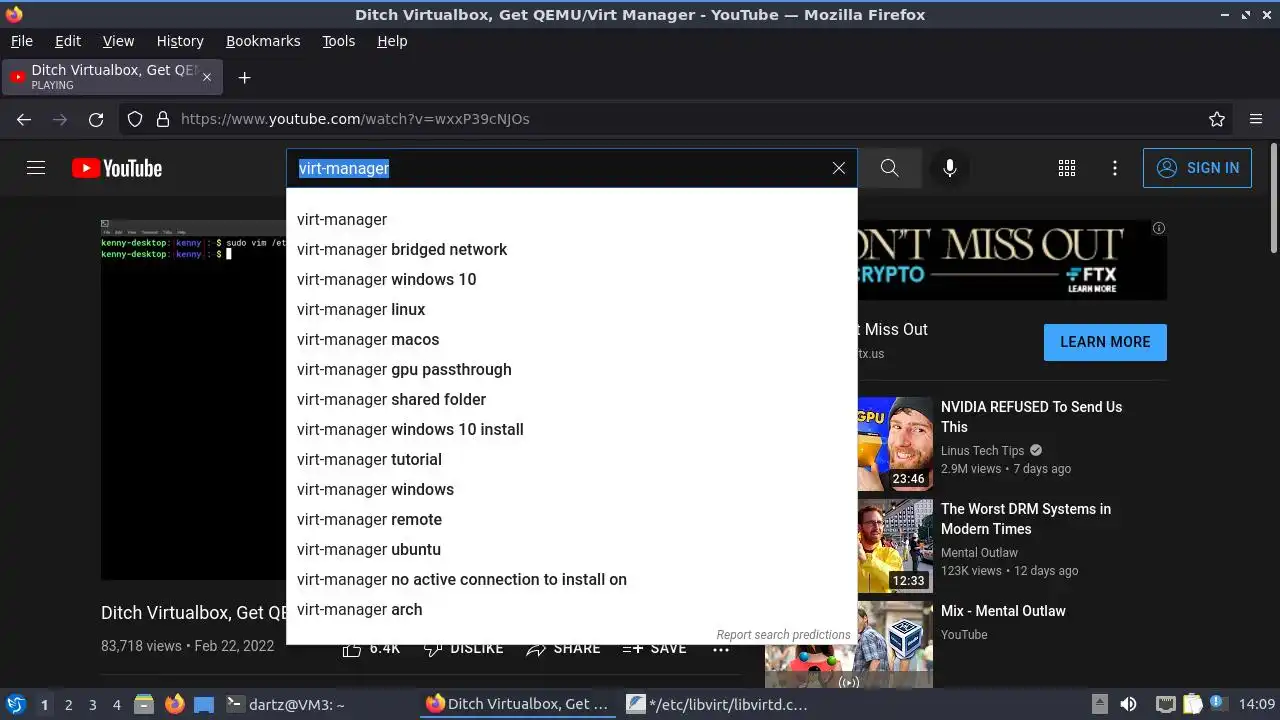Open the View menu
Viewport: 1280px width, 720px height.
click(x=118, y=41)
